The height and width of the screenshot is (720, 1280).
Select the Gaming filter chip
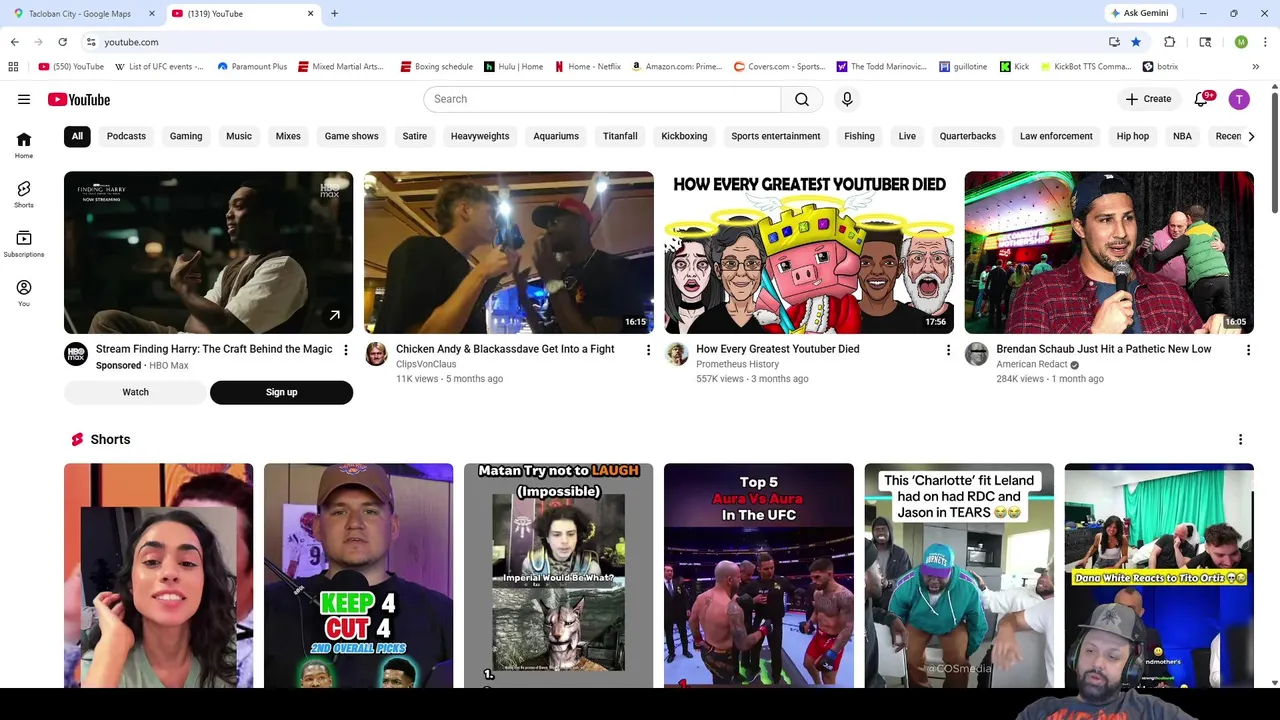coord(186,136)
